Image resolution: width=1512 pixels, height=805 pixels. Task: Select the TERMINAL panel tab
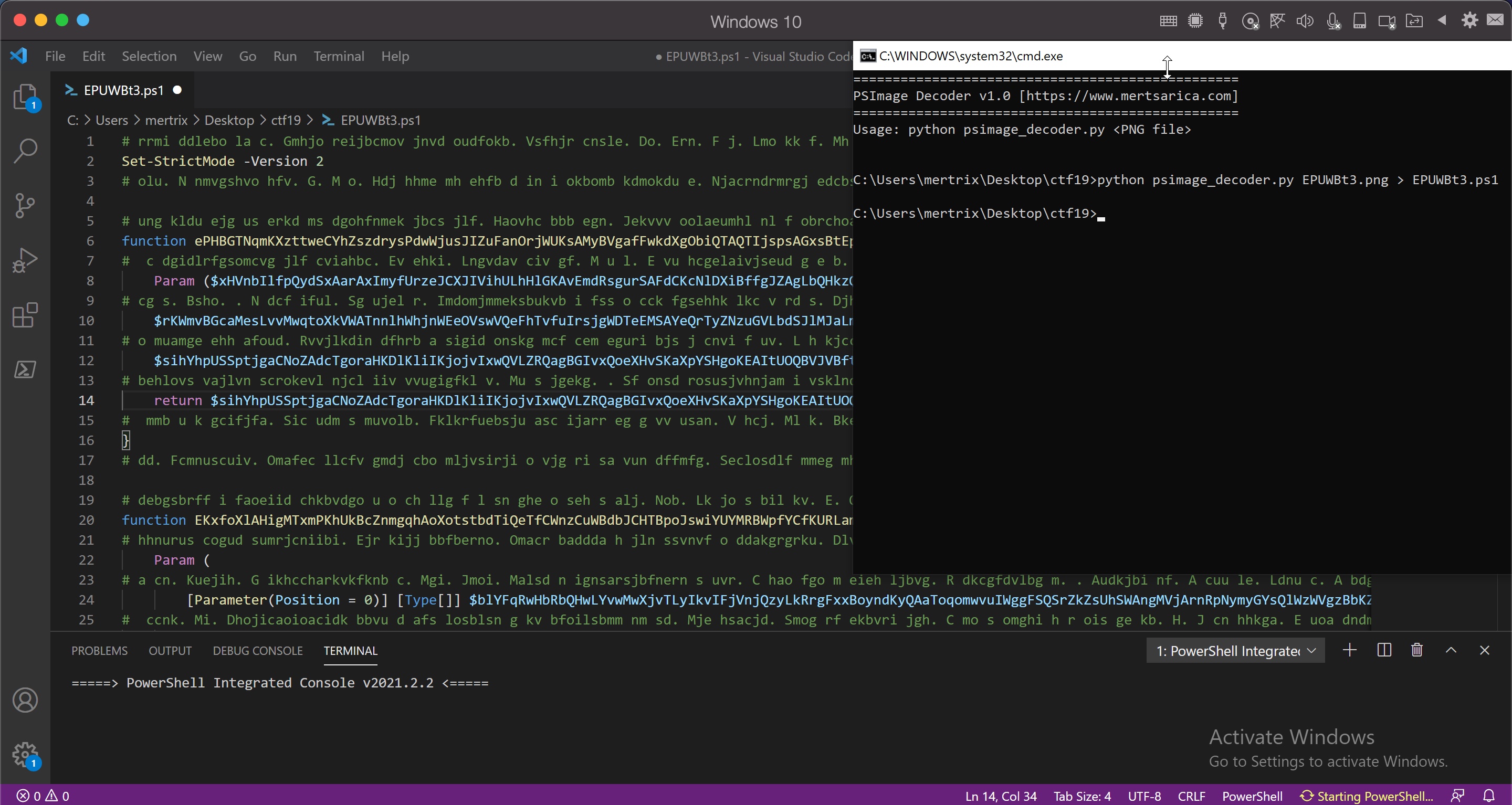tap(350, 651)
